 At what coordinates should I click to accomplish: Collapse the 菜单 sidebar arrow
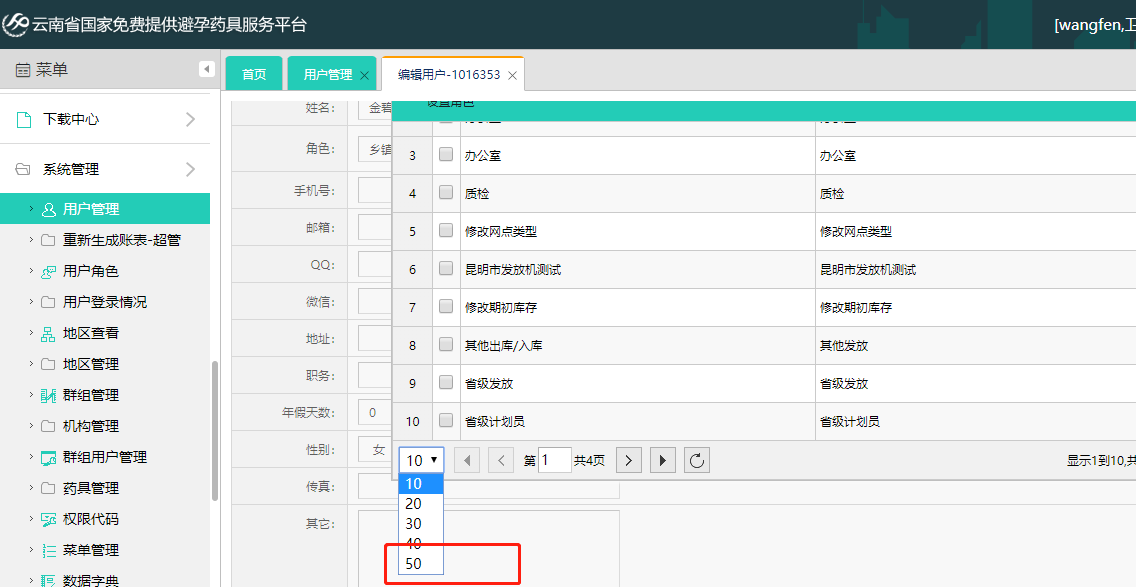click(206, 69)
